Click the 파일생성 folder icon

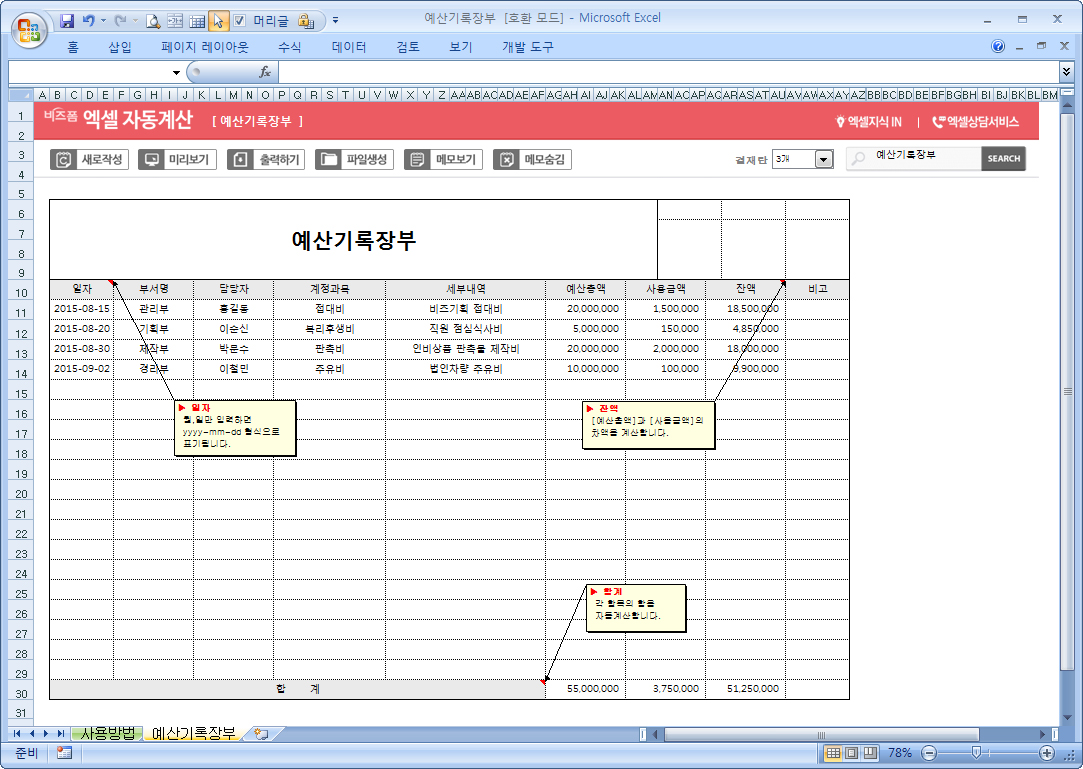coord(329,160)
